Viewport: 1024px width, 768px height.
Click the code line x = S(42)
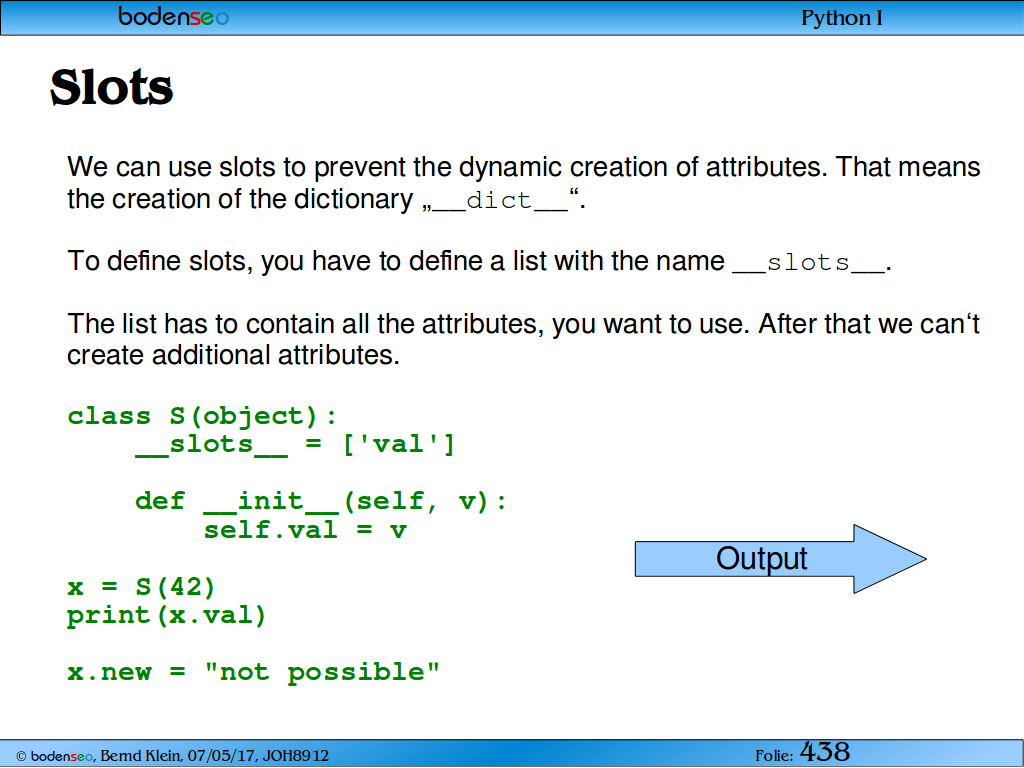click(141, 586)
